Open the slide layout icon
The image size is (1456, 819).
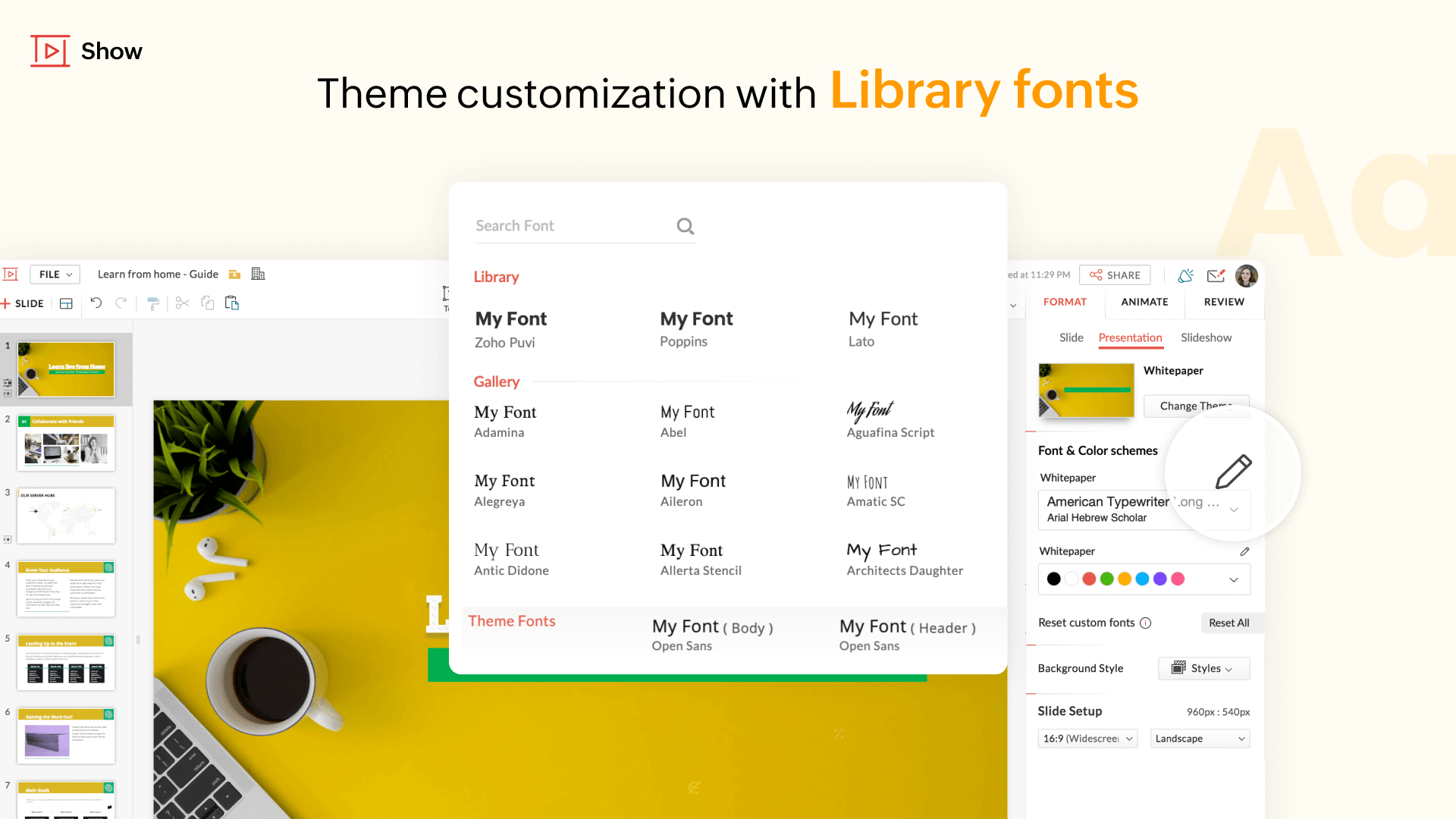point(66,303)
